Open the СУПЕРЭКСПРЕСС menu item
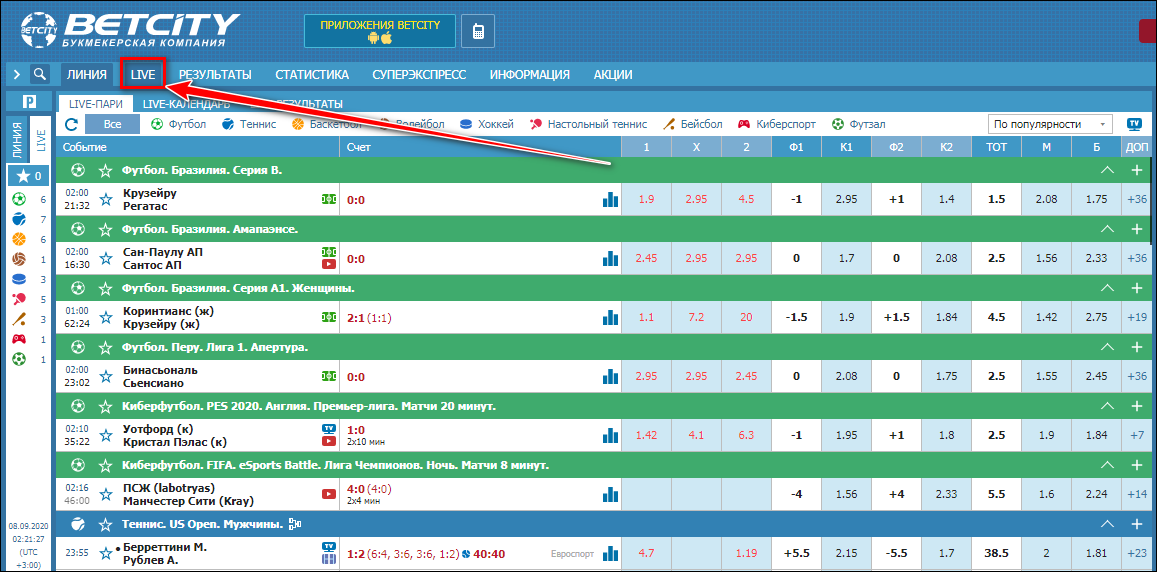Image resolution: width=1157 pixels, height=572 pixels. tap(419, 75)
